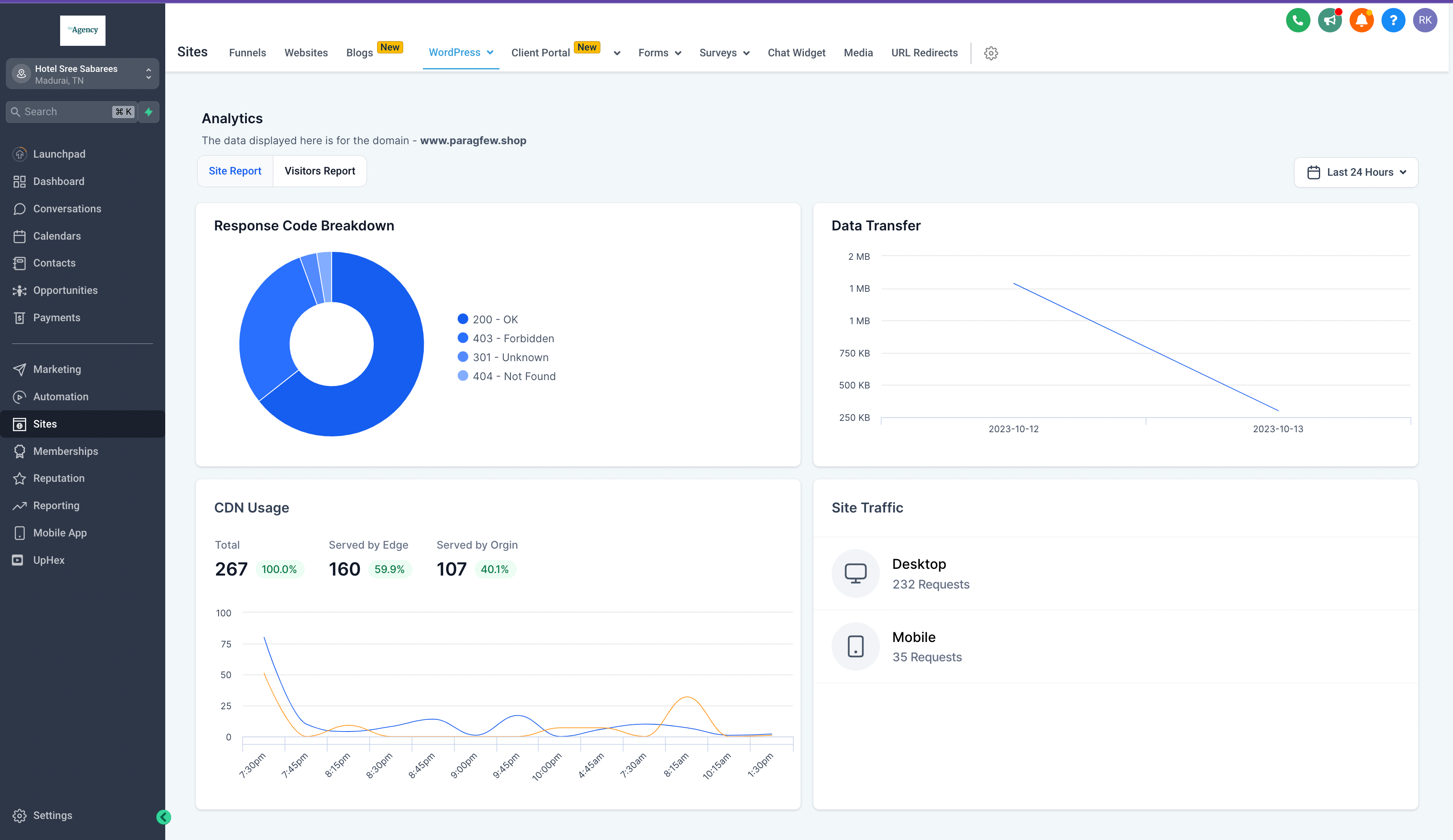This screenshot has width=1453, height=840.
Task: Click the Memberships badge icon
Action: 20,452
